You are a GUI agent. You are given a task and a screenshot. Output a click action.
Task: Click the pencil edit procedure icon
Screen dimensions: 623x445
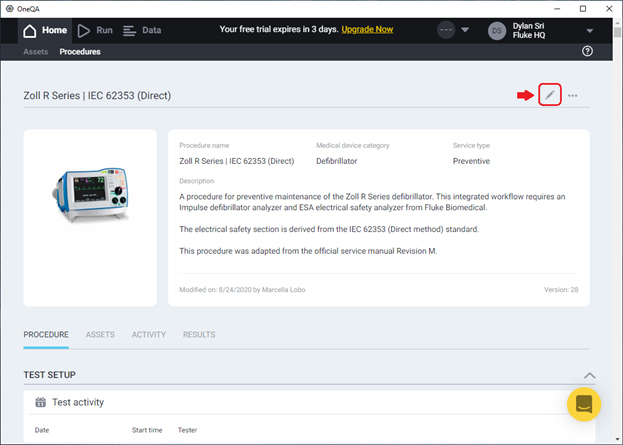548,95
